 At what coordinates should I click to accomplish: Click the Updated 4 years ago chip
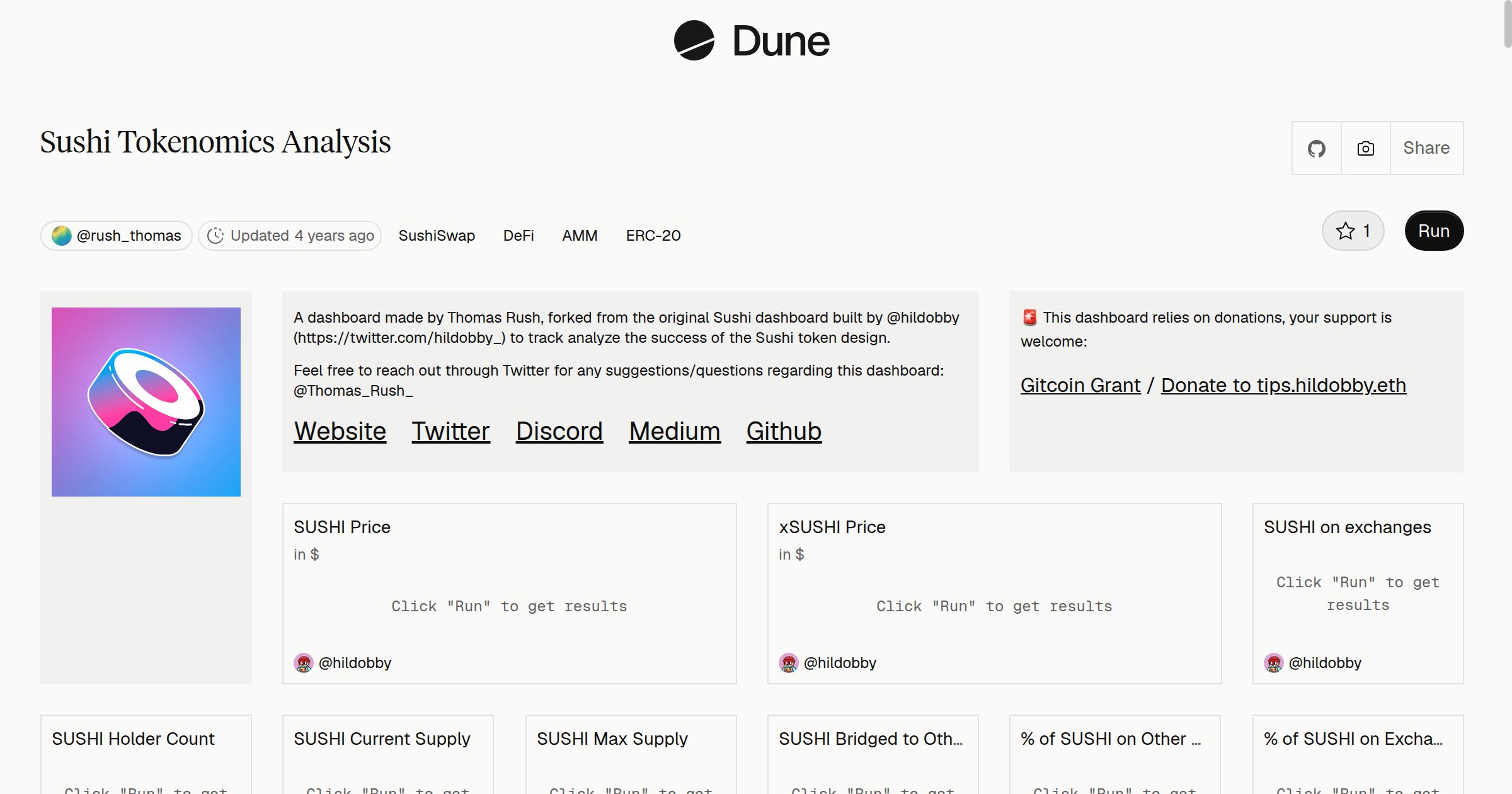[290, 236]
